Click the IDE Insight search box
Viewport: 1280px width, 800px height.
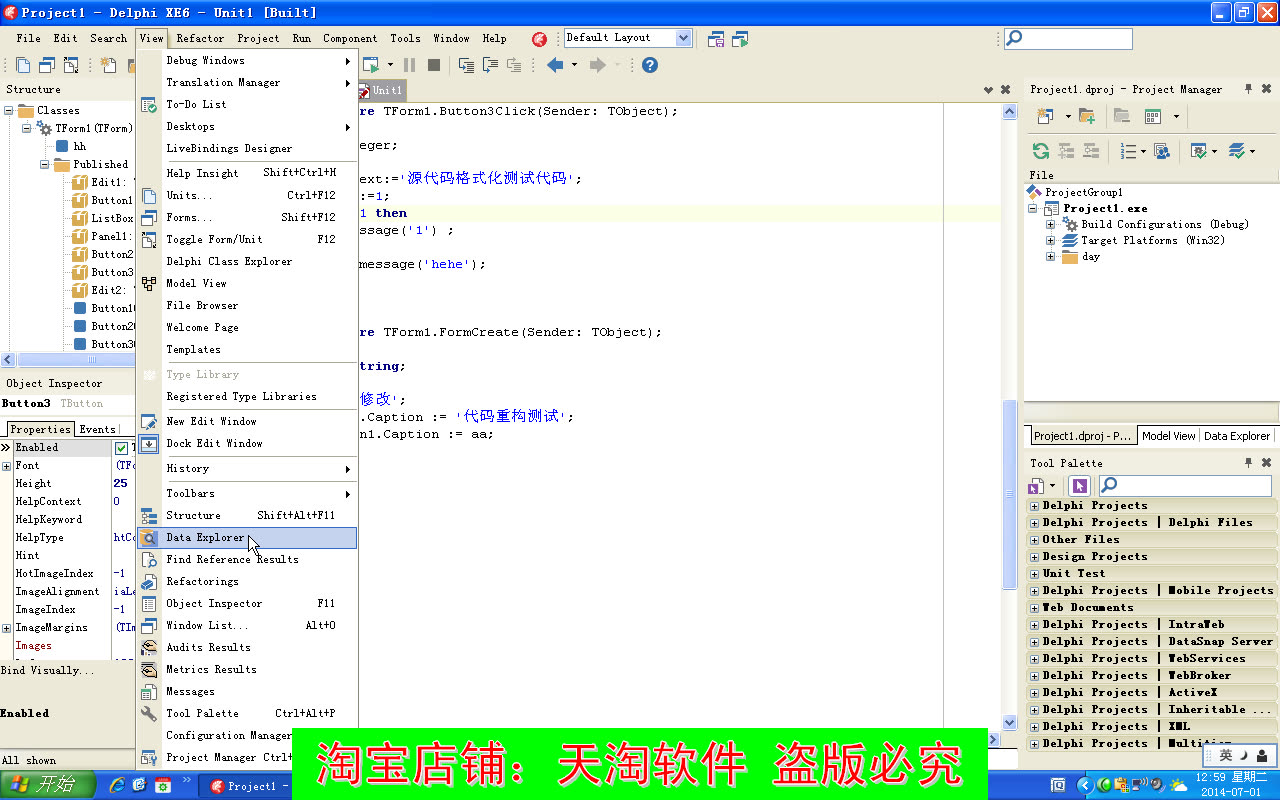coord(1068,39)
